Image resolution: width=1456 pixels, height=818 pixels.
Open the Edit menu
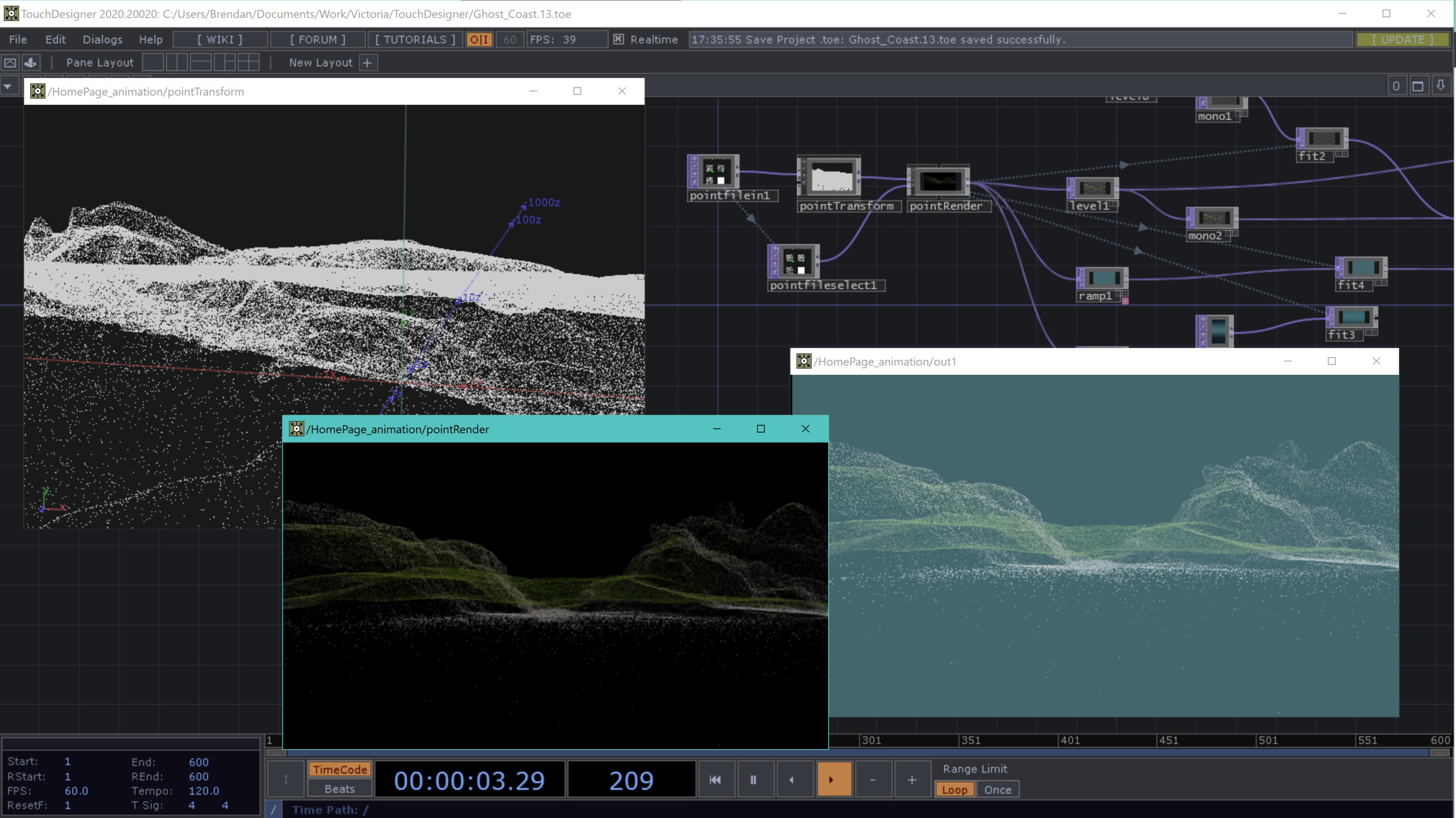click(x=55, y=39)
